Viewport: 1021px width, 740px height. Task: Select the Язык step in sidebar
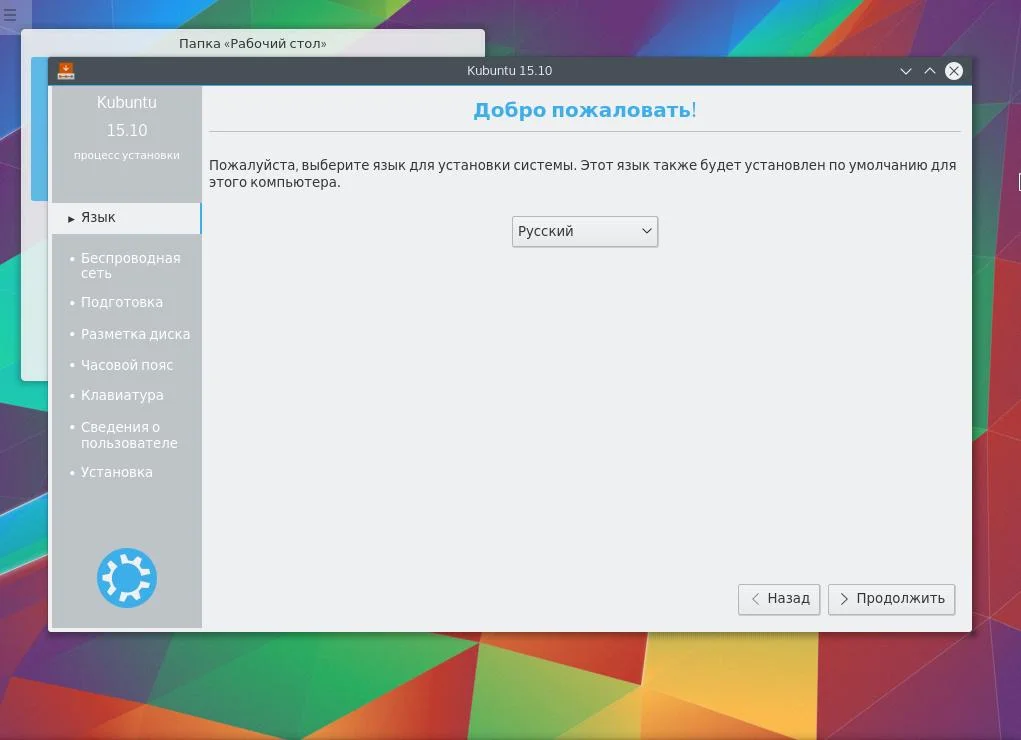click(x=126, y=218)
